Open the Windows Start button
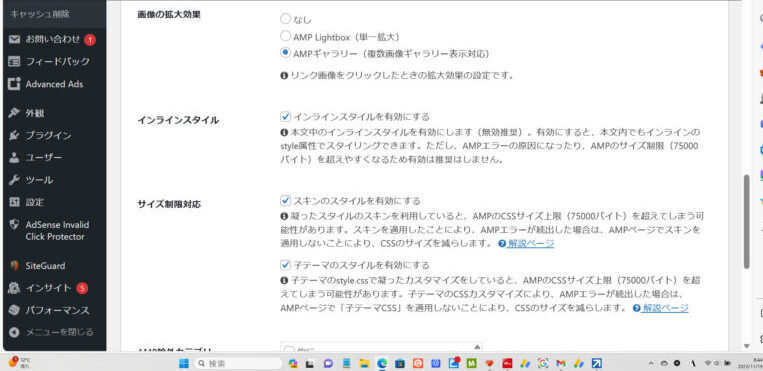Screen dimensions: 763x371 point(183,363)
